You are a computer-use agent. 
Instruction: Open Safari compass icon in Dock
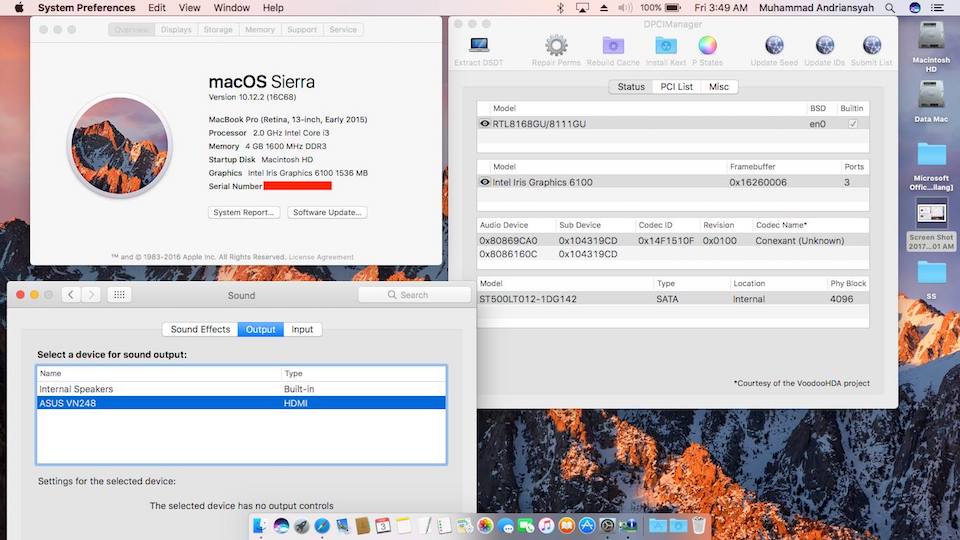coord(322,525)
